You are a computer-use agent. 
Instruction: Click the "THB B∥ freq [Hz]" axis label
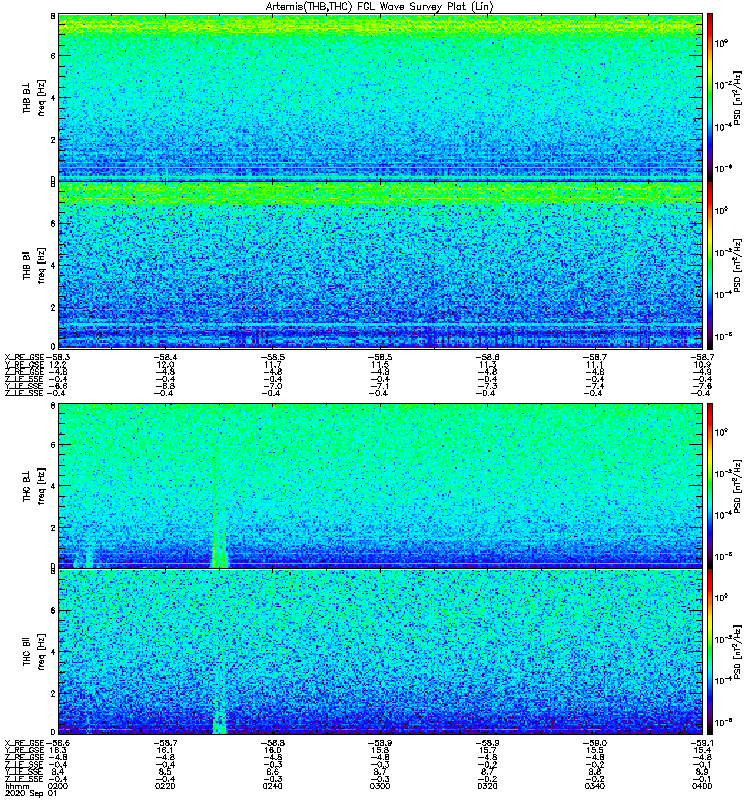[x=34, y=265]
